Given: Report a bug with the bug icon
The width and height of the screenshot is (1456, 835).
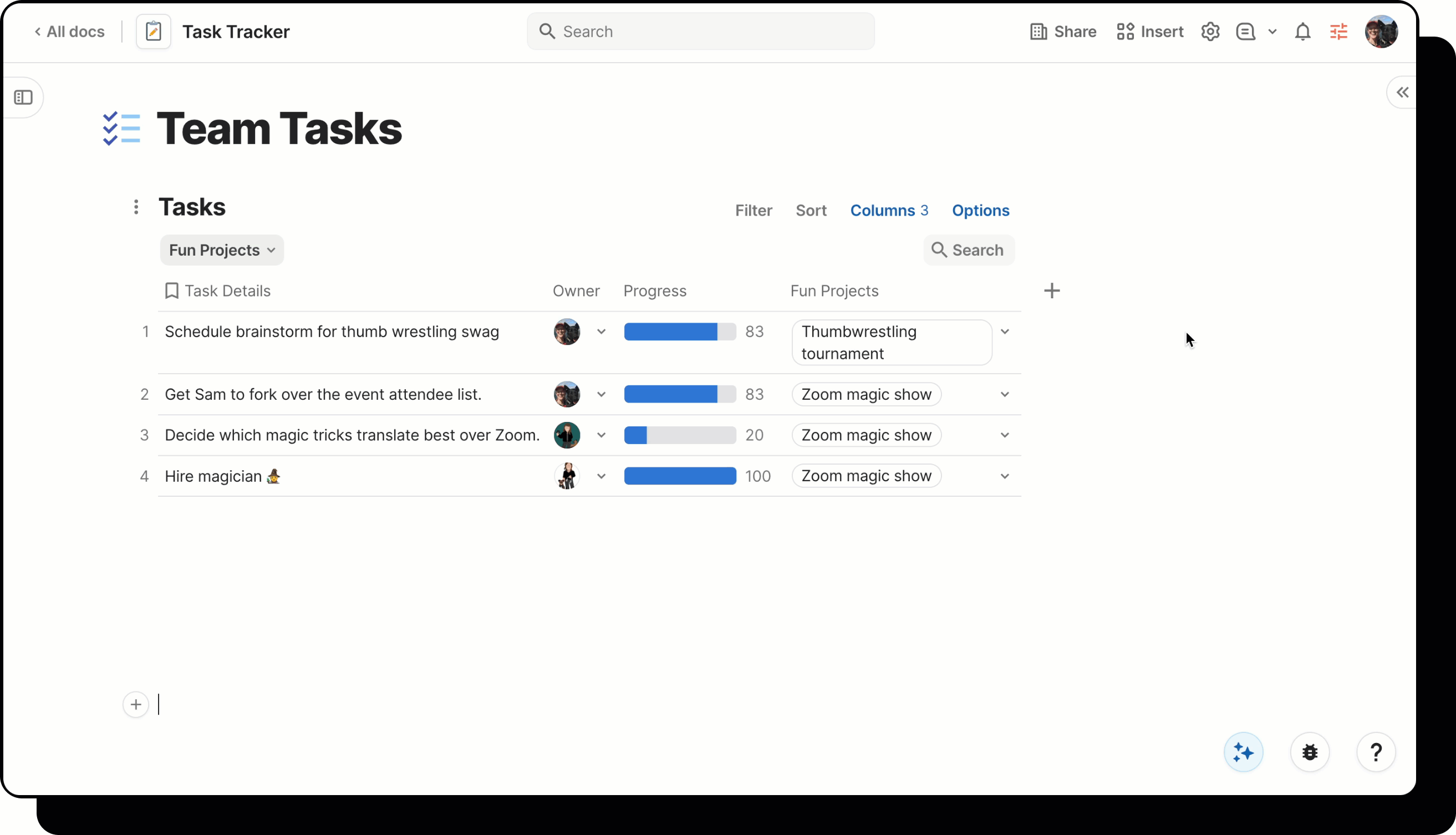Looking at the screenshot, I should point(1310,752).
